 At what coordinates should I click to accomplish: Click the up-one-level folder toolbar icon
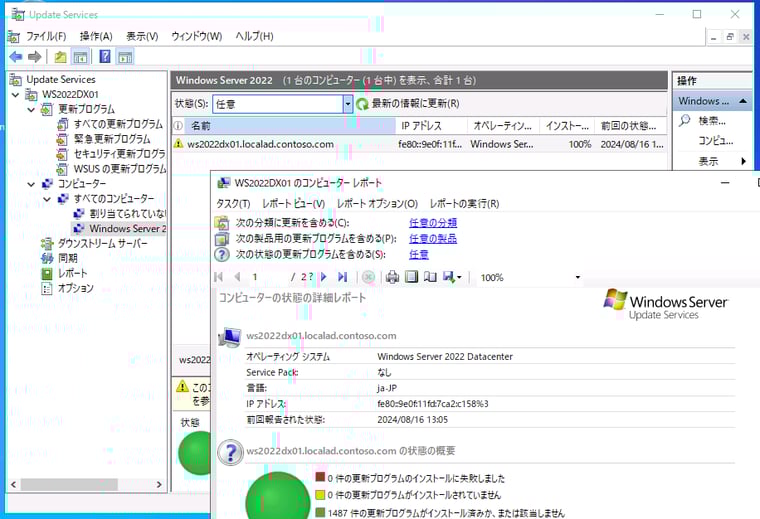[60, 57]
